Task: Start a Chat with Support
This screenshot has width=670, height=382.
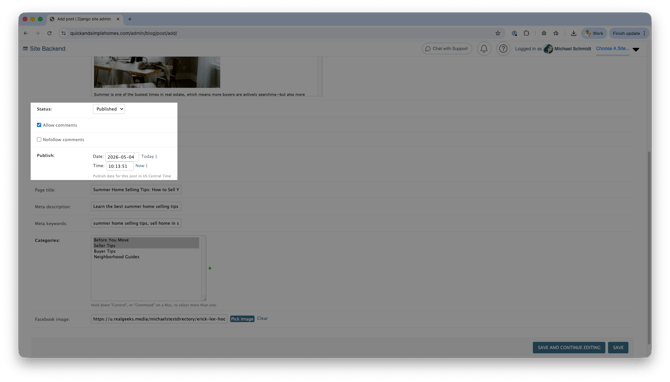Action: pyautogui.click(x=447, y=49)
